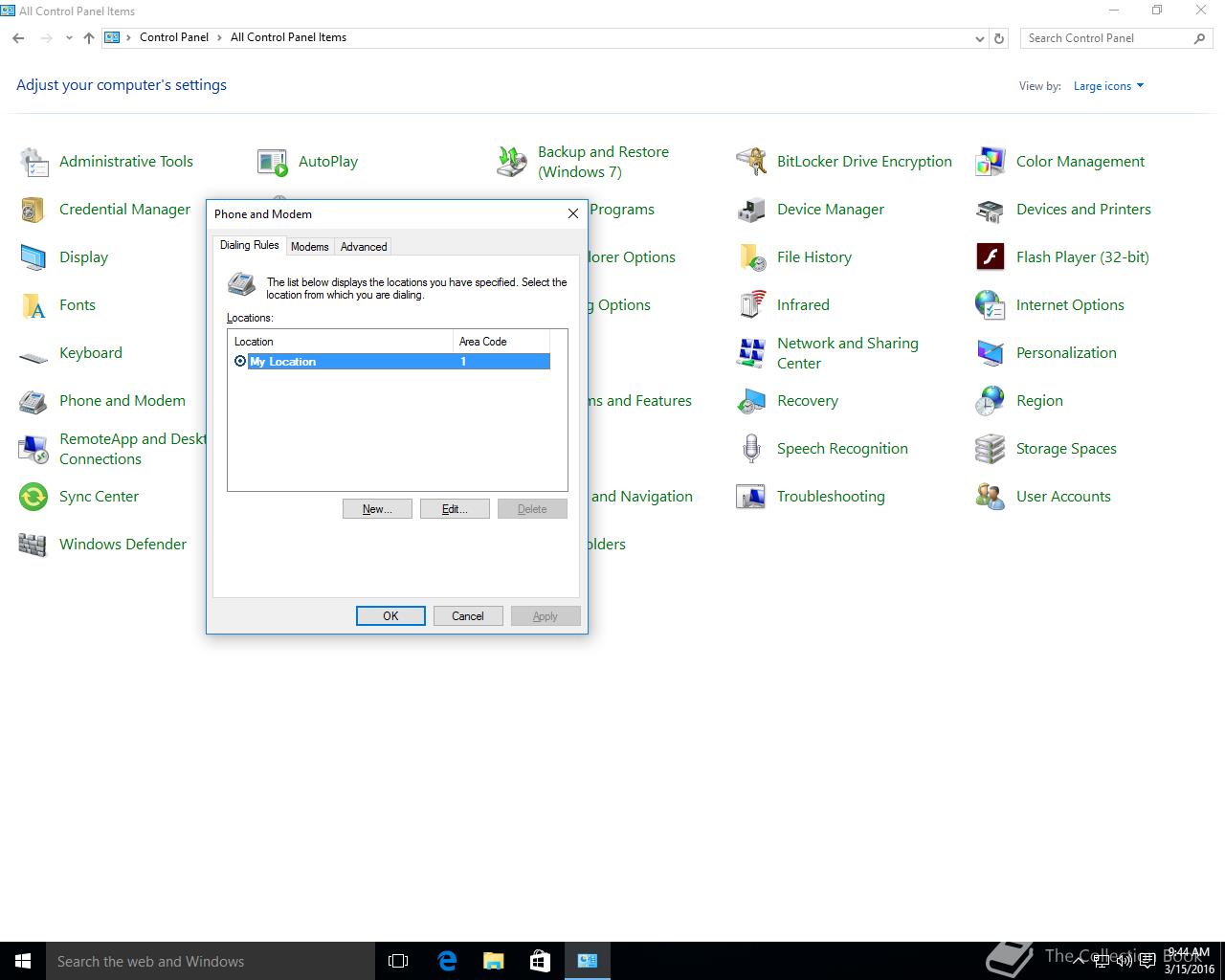Confirm the dialog with OK
Screen dimensions: 1225x980
390,616
